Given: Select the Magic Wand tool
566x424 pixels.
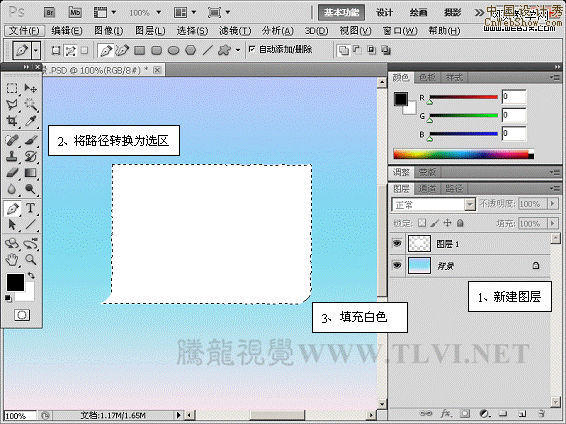Looking at the screenshot, I should tap(31, 105).
